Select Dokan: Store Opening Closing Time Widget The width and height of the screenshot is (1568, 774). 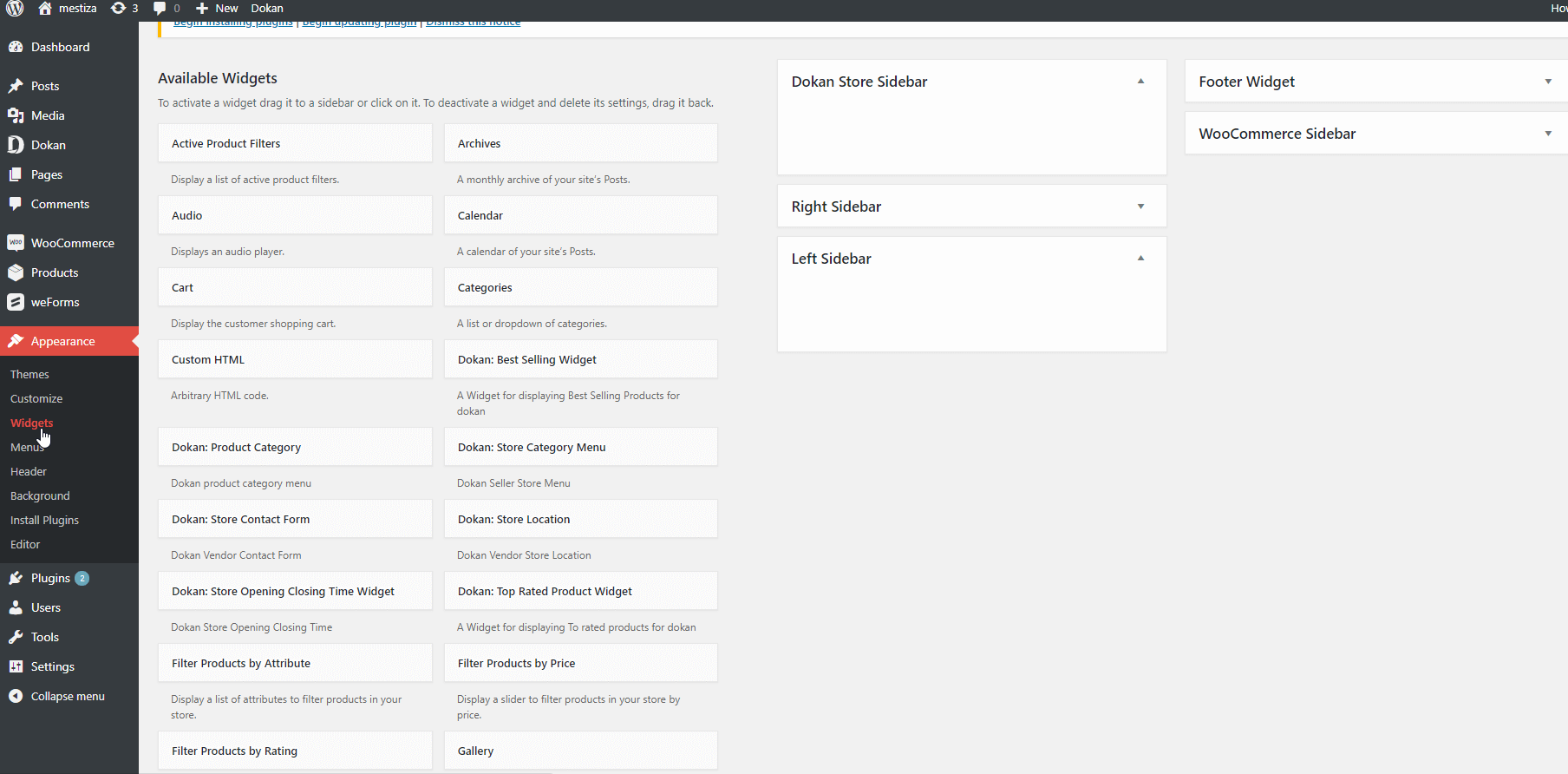pyautogui.click(x=295, y=591)
